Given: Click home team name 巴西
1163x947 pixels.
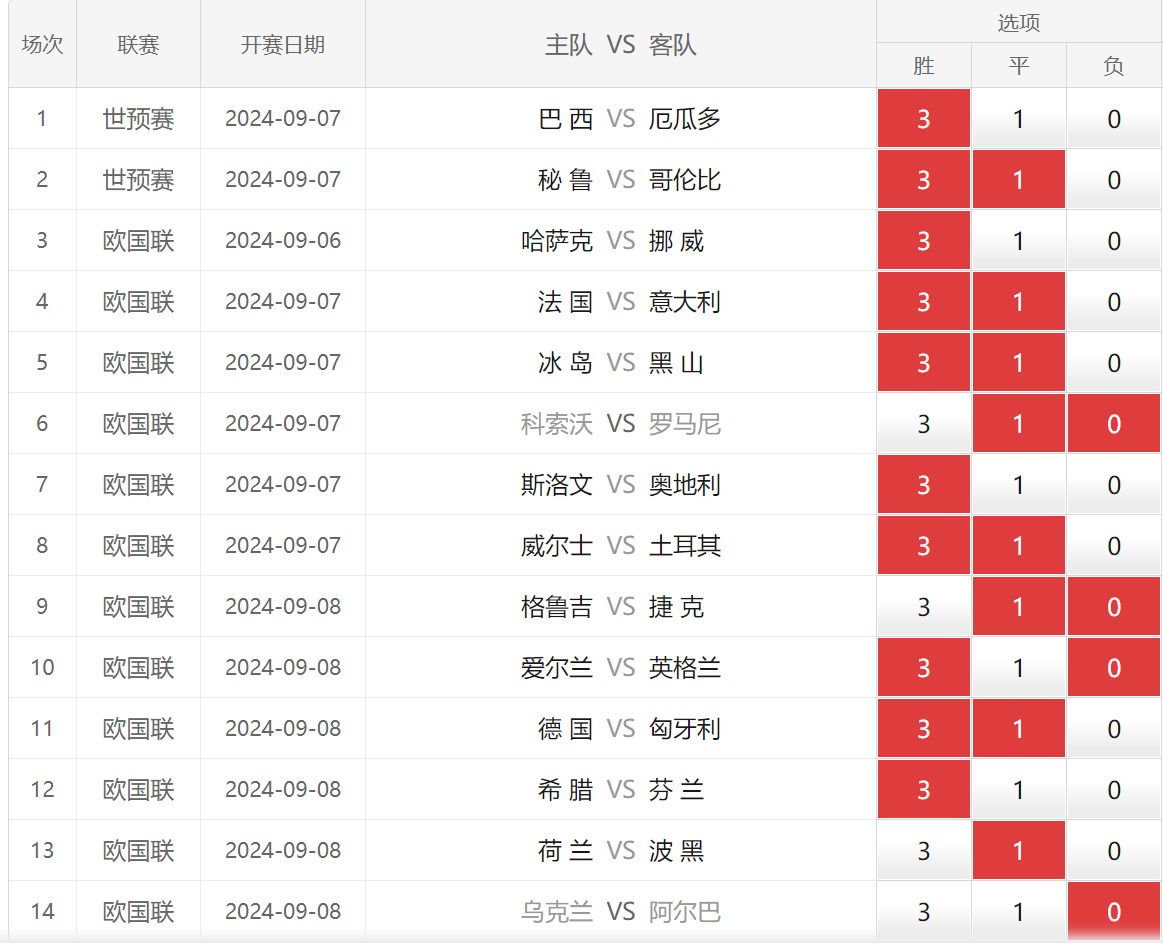Looking at the screenshot, I should 565,119.
